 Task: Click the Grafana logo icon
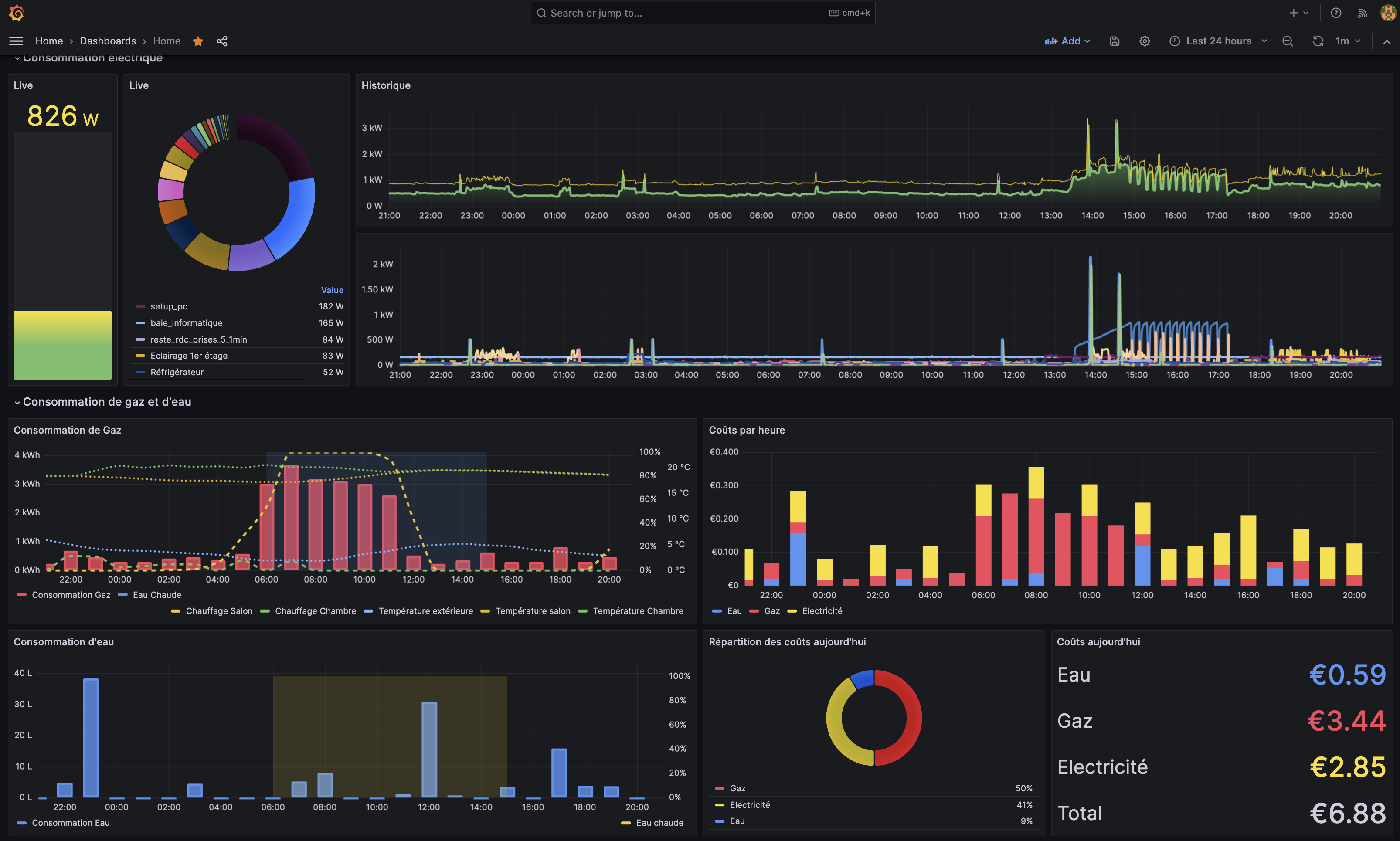[17, 13]
